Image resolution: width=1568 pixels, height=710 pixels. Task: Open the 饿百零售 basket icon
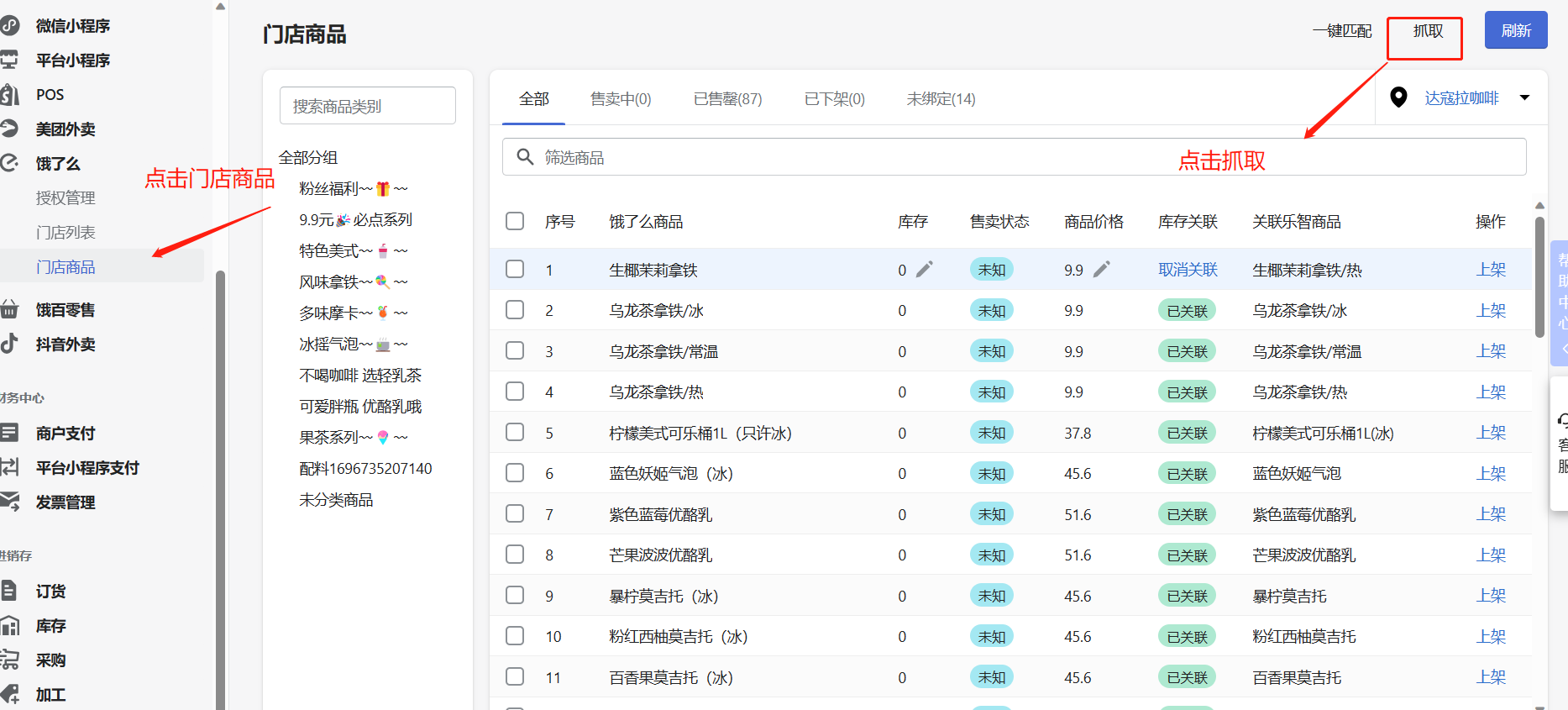(9, 309)
